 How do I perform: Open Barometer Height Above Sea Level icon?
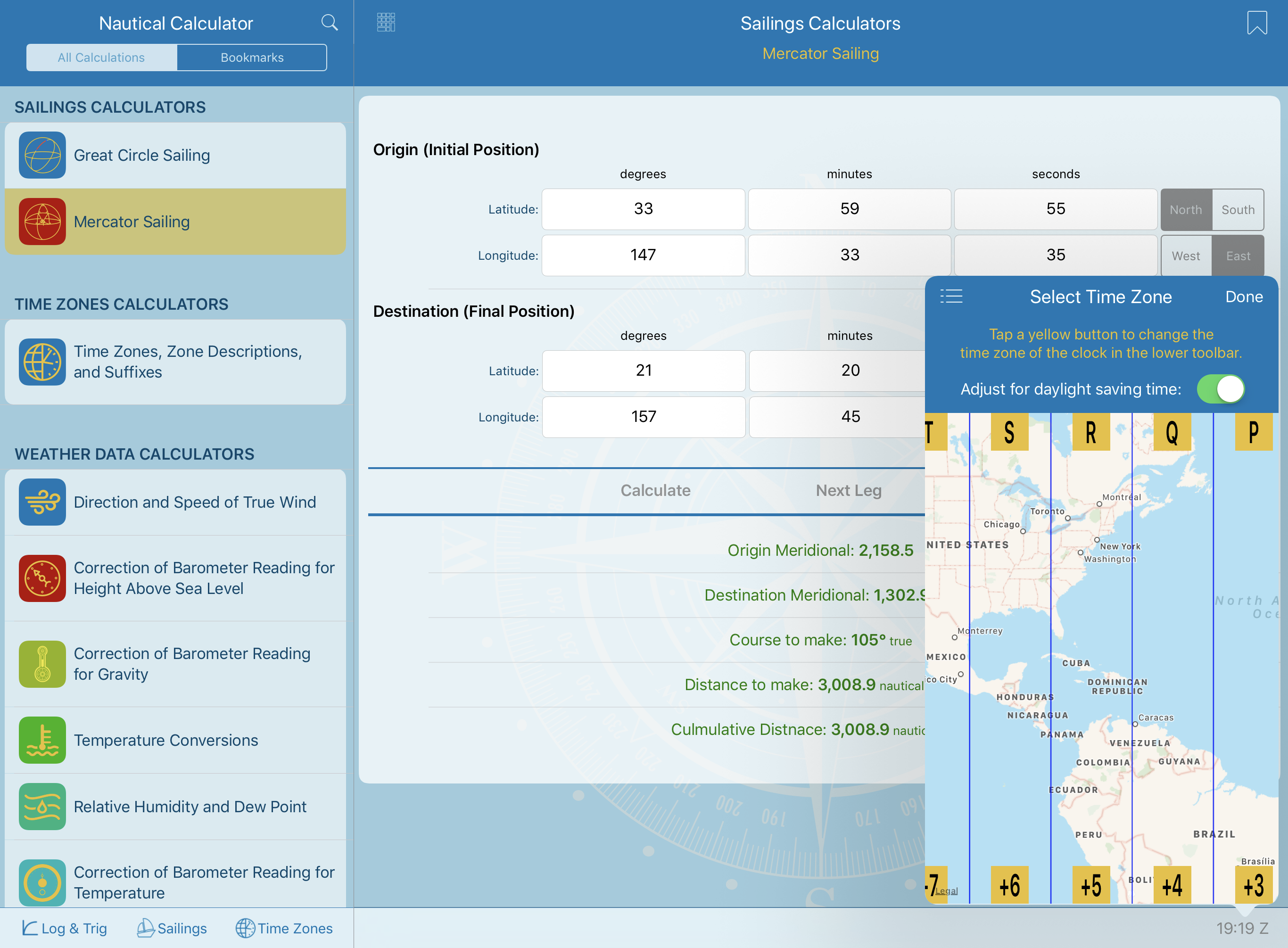pyautogui.click(x=42, y=578)
